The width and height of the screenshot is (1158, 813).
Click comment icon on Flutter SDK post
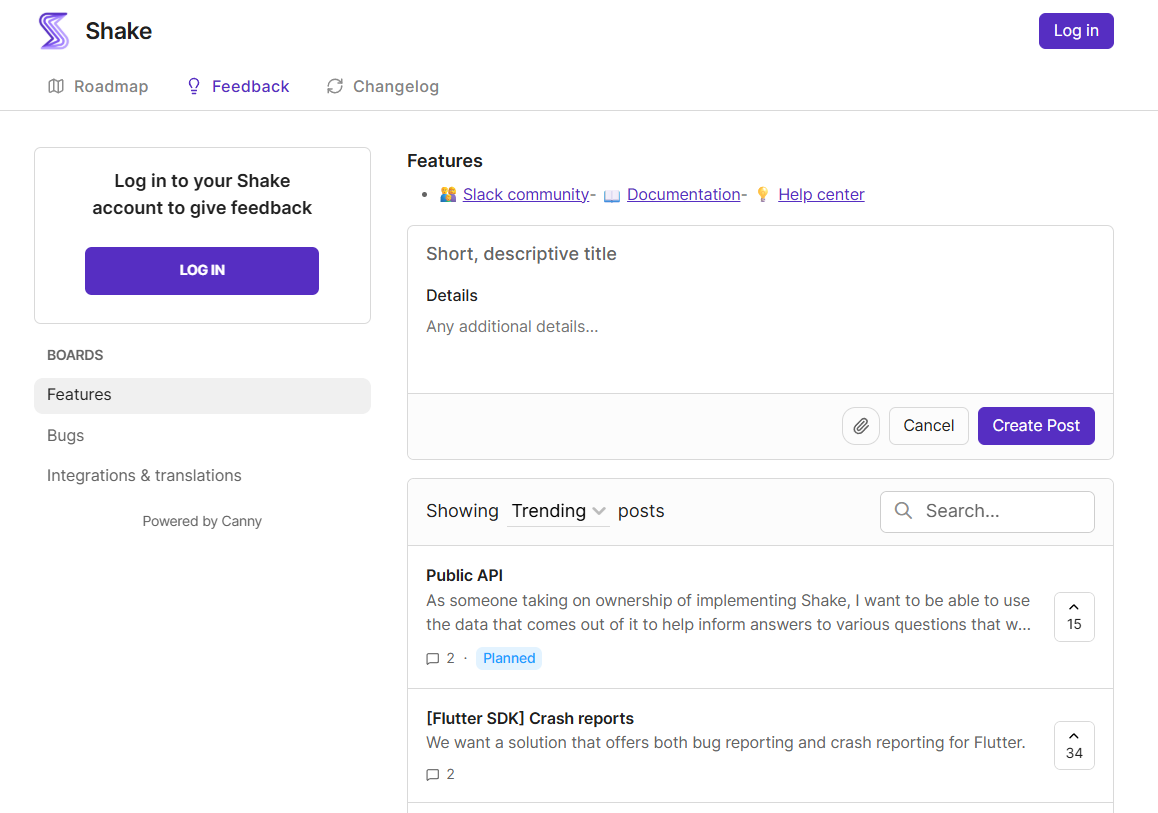tap(433, 775)
